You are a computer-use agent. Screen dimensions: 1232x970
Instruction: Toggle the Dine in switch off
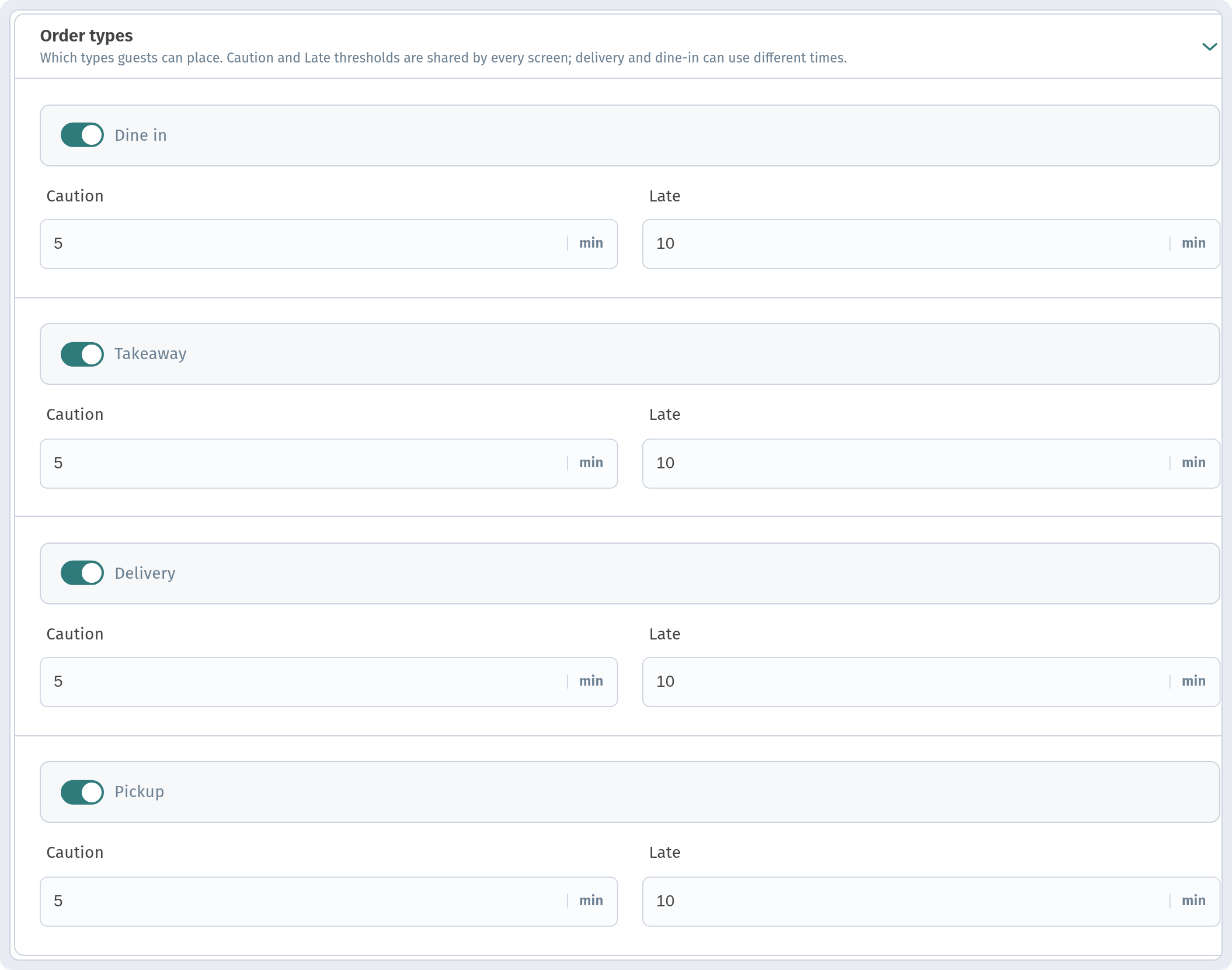[x=82, y=135]
